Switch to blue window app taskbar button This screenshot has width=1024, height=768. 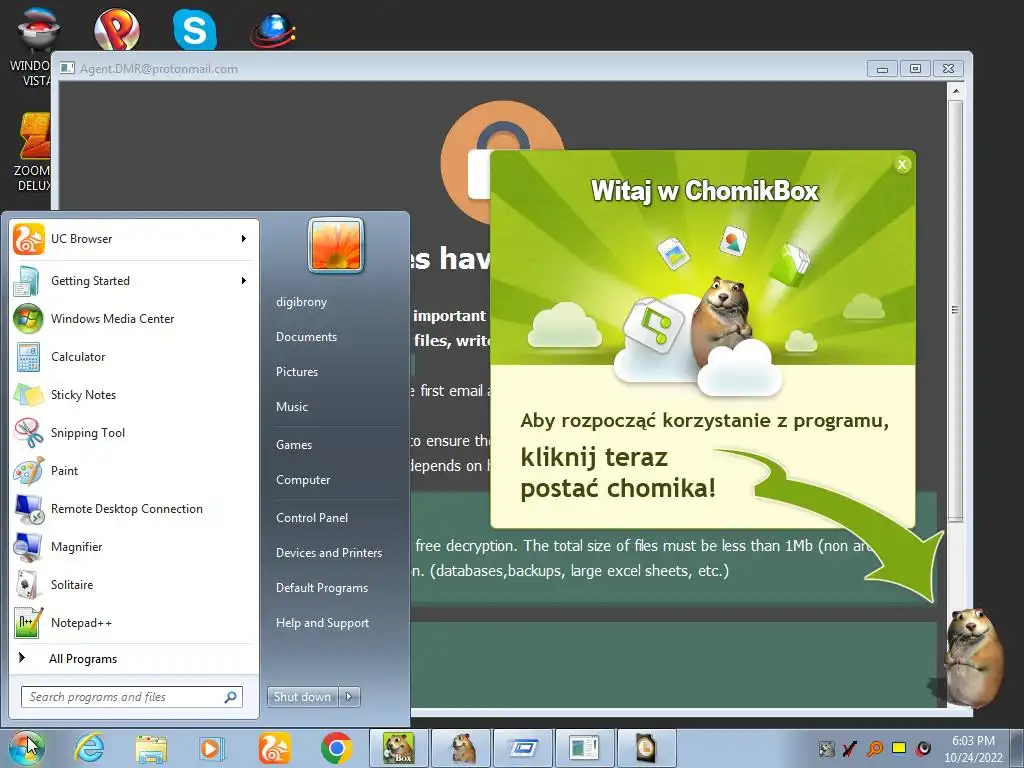pos(523,748)
